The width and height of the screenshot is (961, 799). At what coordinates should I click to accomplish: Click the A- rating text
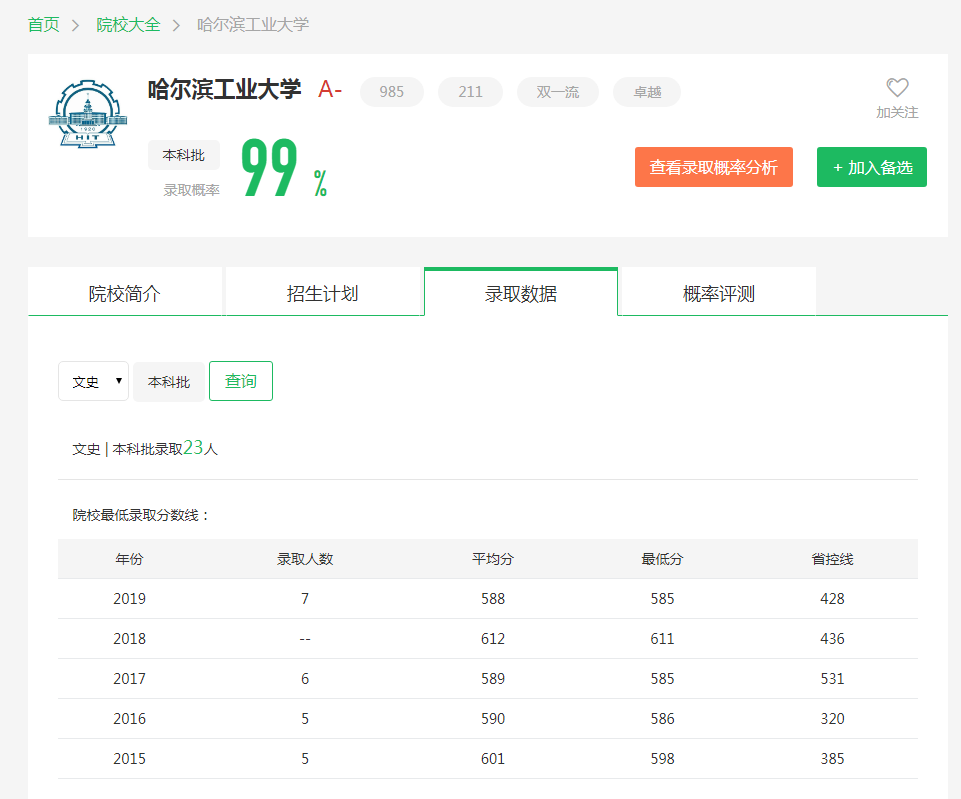pyautogui.click(x=330, y=90)
